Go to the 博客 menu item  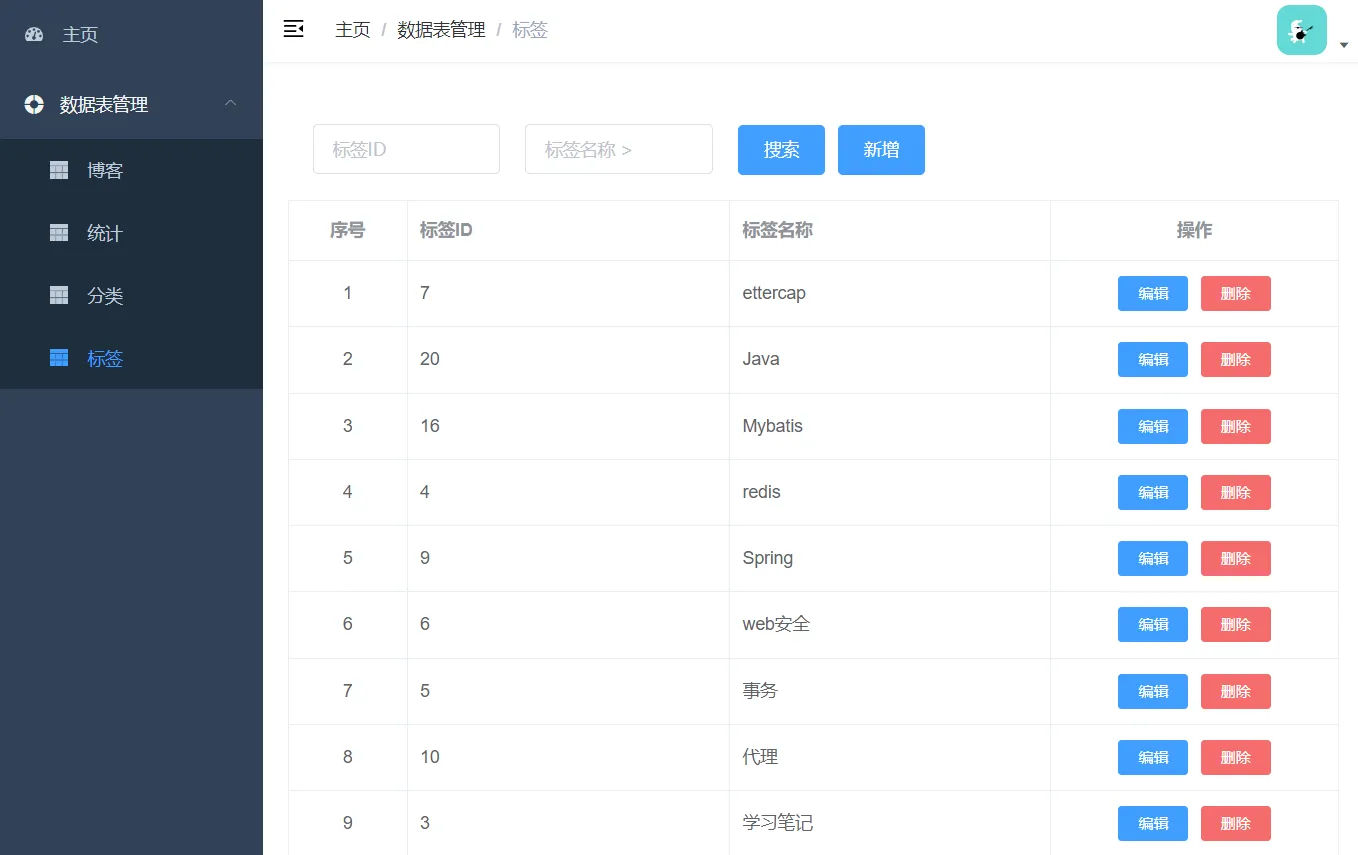131,170
